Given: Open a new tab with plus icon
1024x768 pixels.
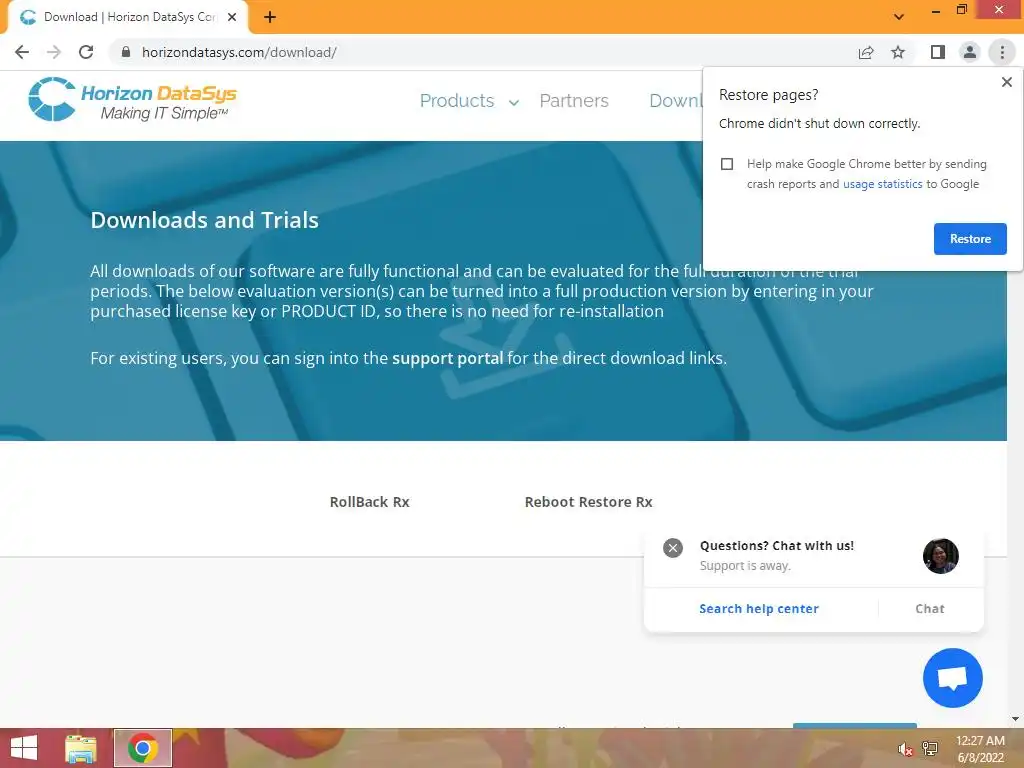Looking at the screenshot, I should pos(270,17).
